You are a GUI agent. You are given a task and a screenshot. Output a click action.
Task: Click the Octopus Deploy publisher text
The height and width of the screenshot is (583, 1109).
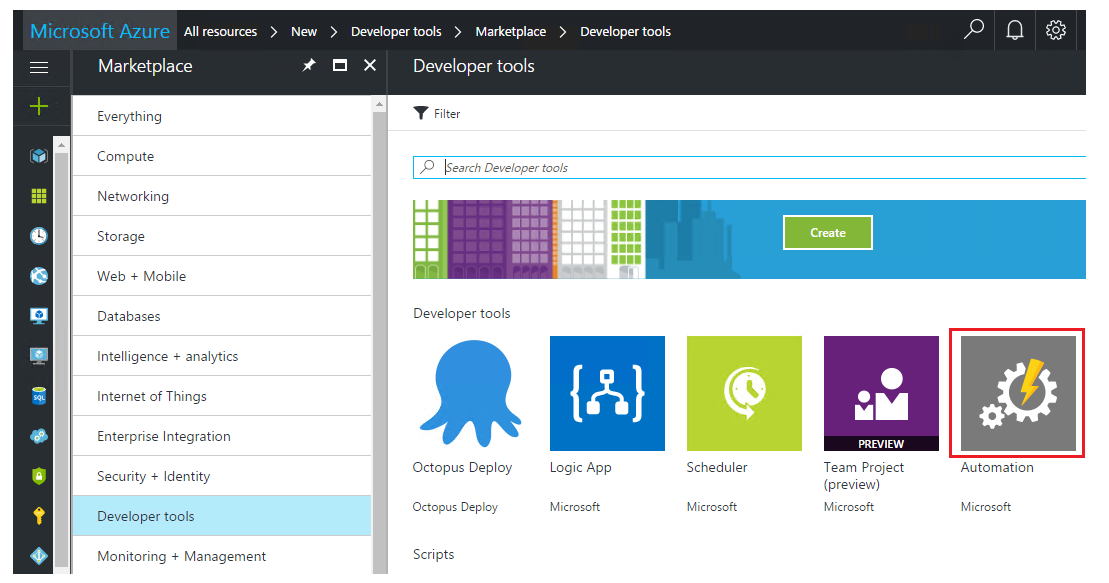click(455, 507)
